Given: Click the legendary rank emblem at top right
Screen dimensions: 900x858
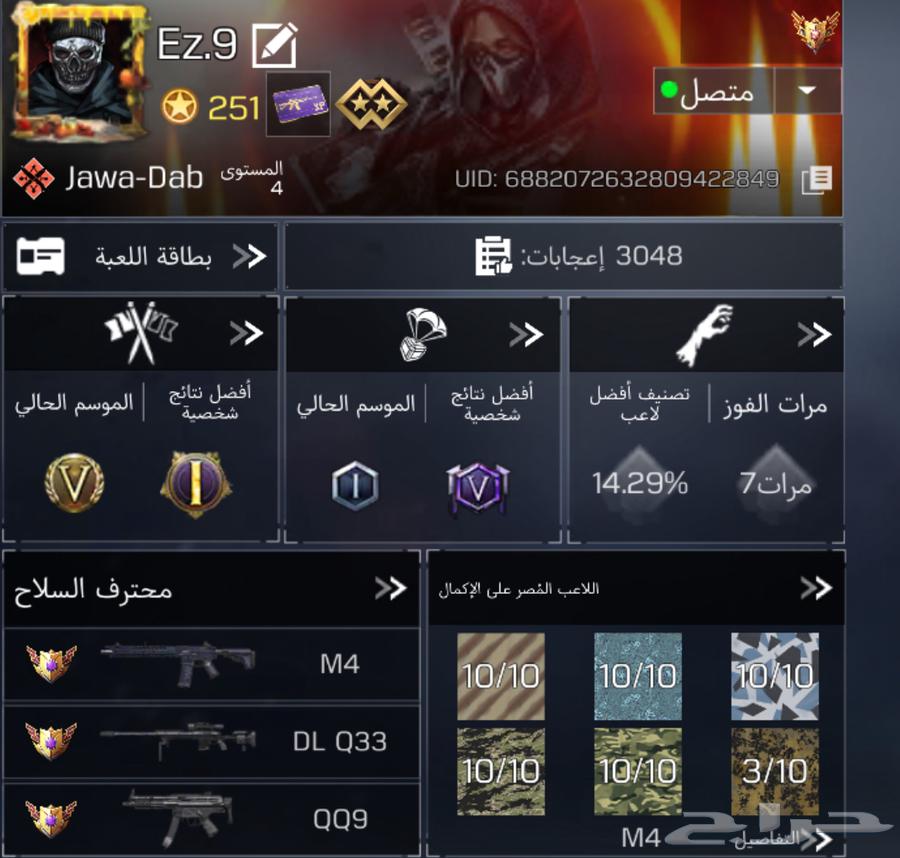Looking at the screenshot, I should pyautogui.click(x=815, y=30).
